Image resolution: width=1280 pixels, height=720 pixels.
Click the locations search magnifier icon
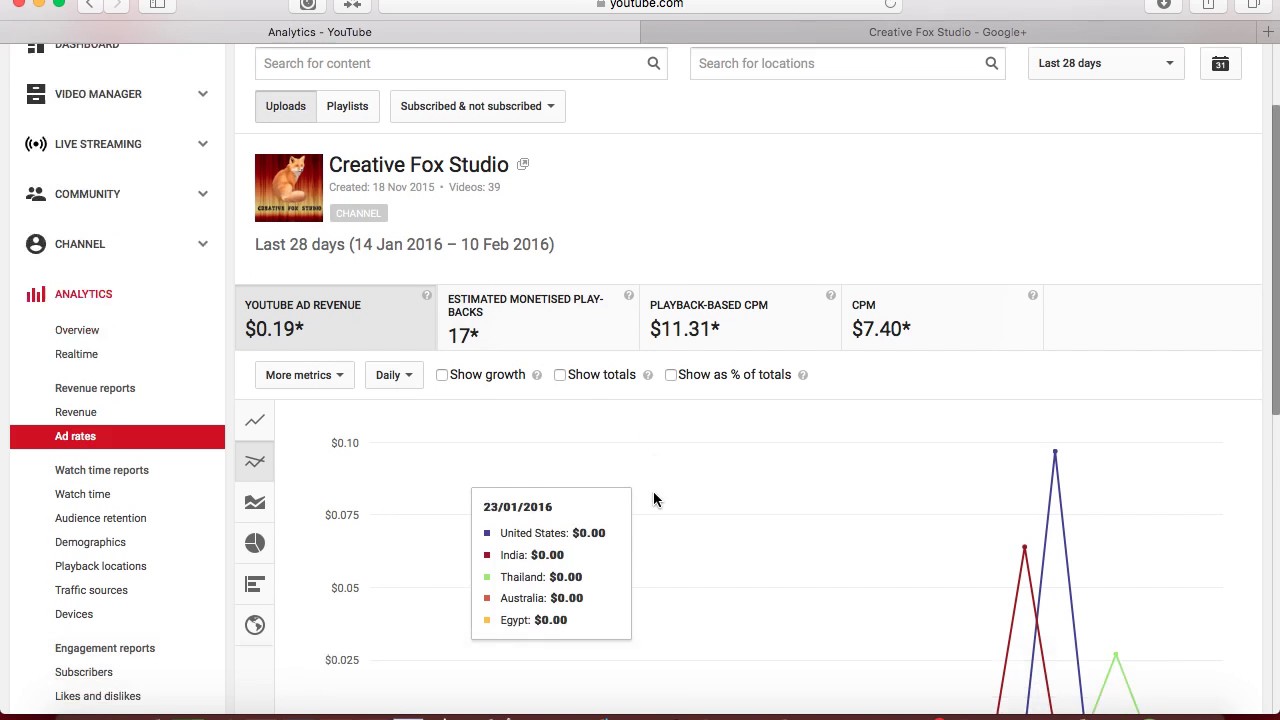[991, 63]
